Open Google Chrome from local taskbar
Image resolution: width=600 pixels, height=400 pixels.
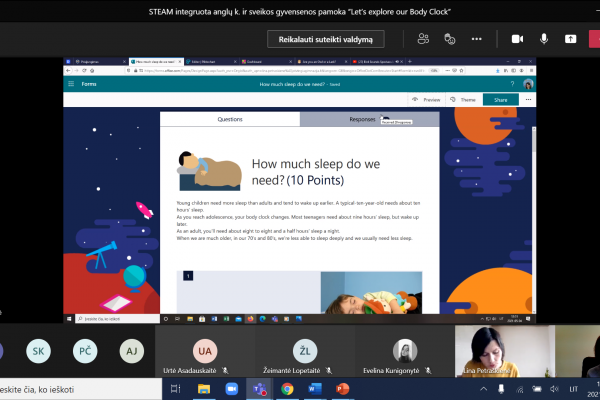(x=287, y=389)
